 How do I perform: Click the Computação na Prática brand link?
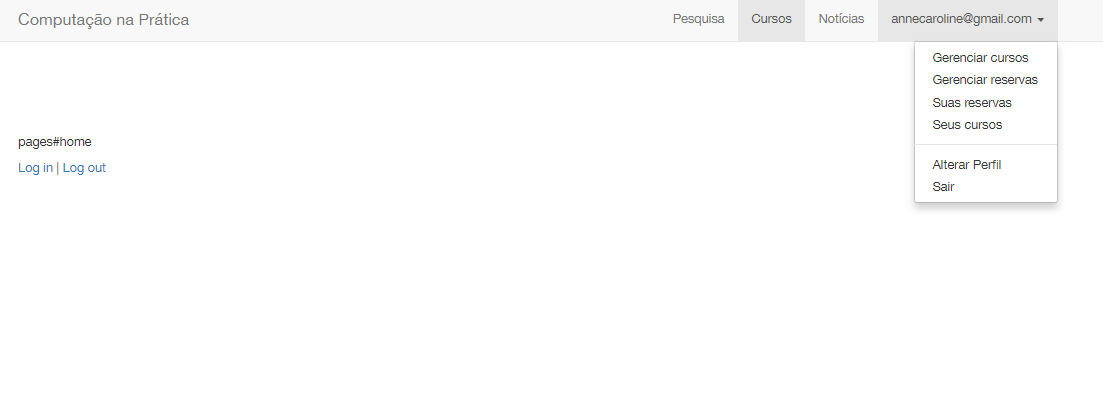pos(103,20)
